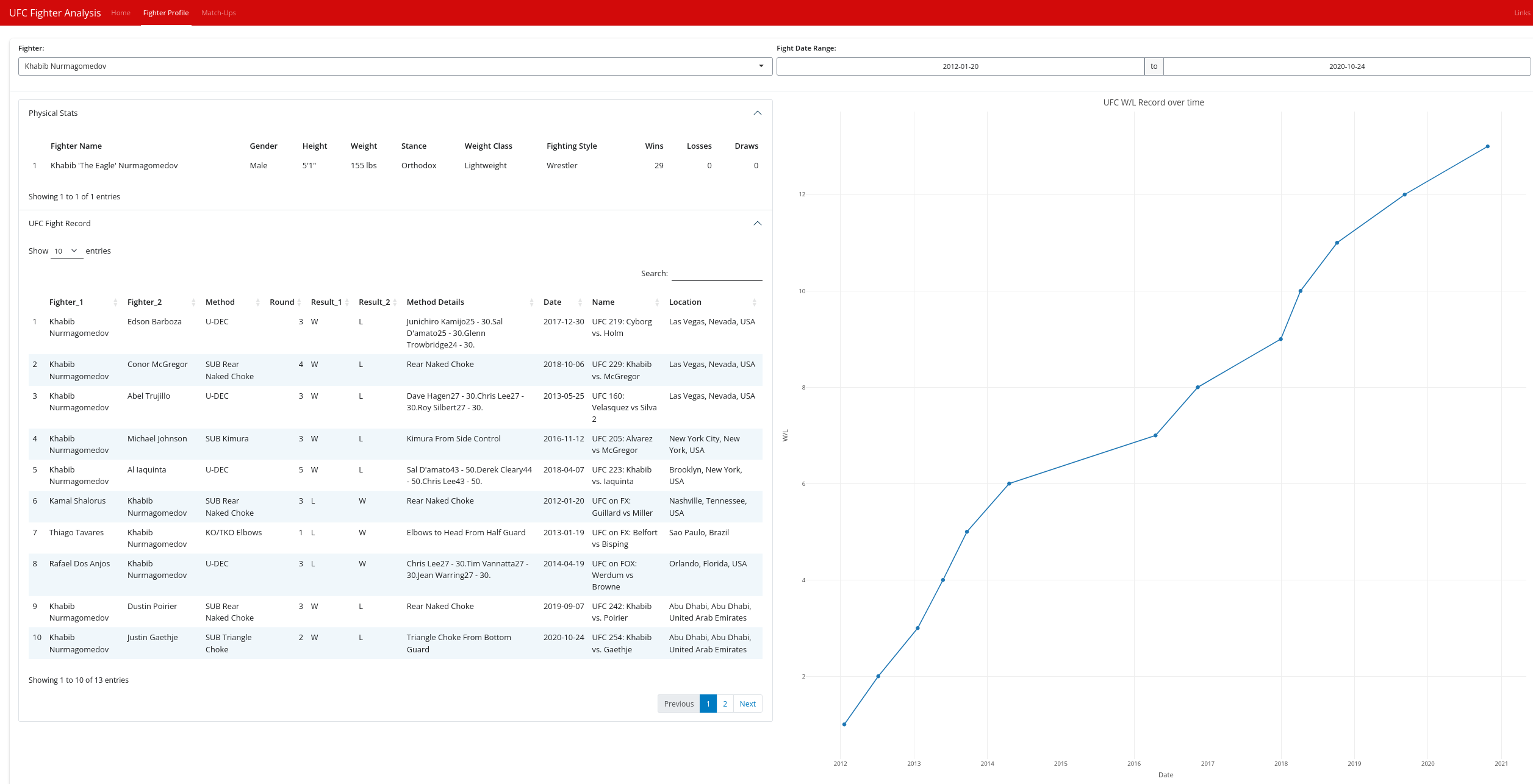Select the Sao Paulo, Brazil location cell
The height and width of the screenshot is (784, 1533).
(699, 533)
